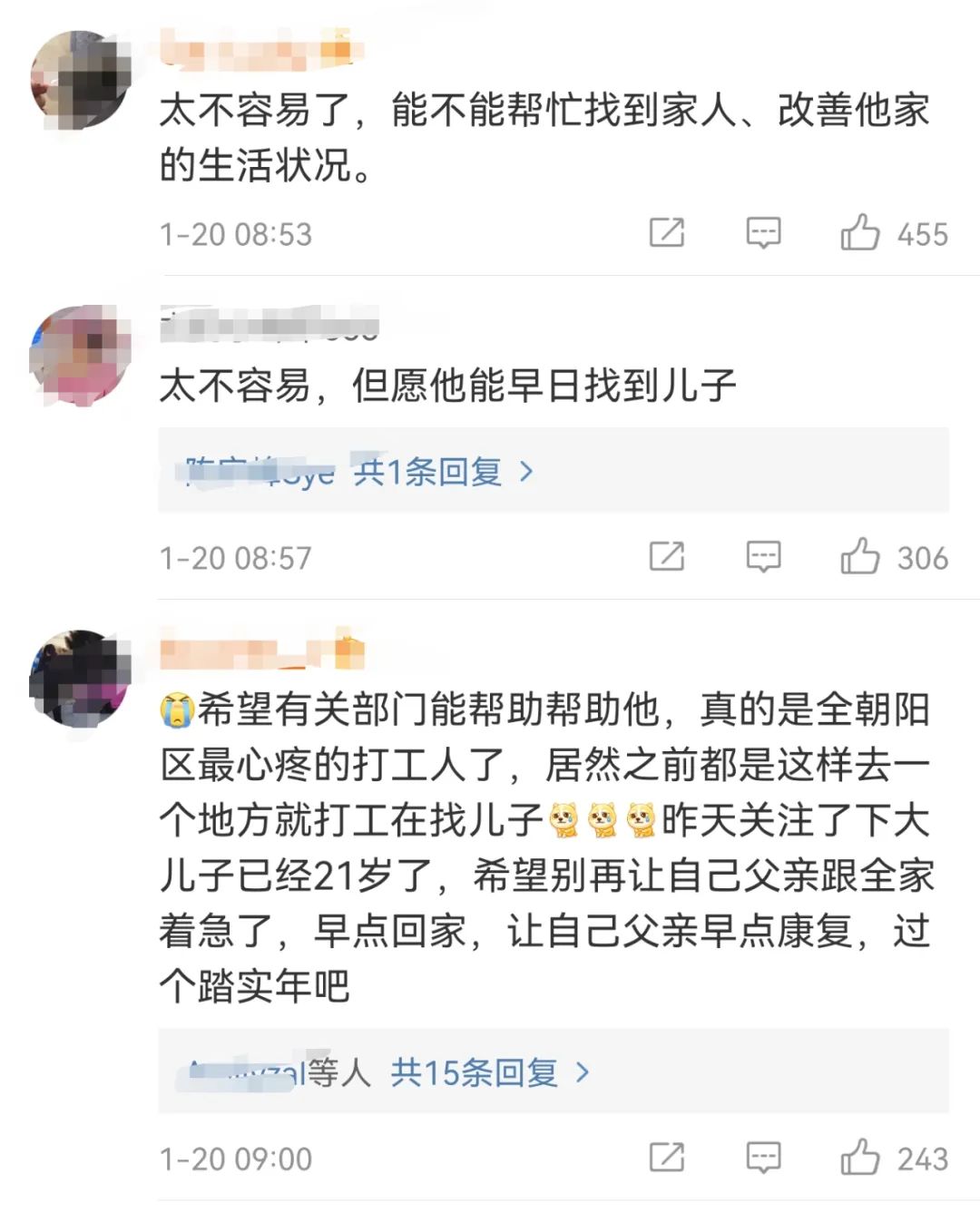Open first commenter's profile avatar

[x=81, y=80]
